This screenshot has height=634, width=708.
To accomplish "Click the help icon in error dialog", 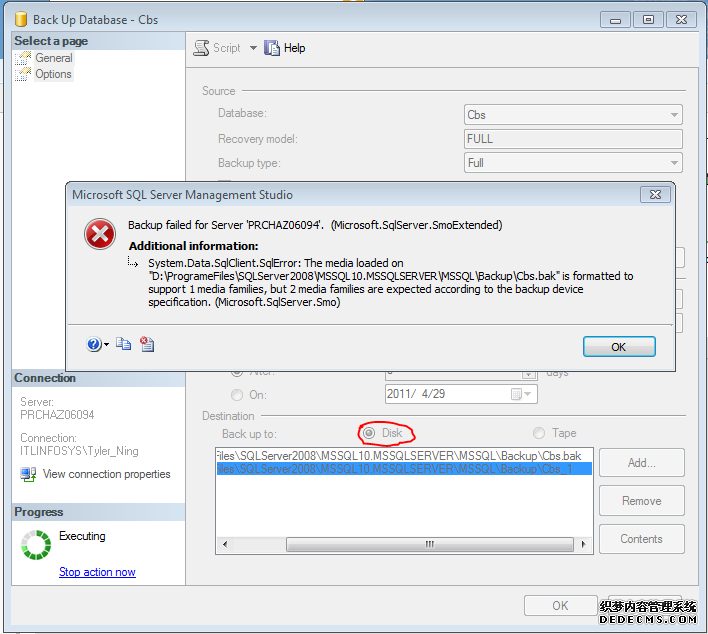I will point(94,344).
